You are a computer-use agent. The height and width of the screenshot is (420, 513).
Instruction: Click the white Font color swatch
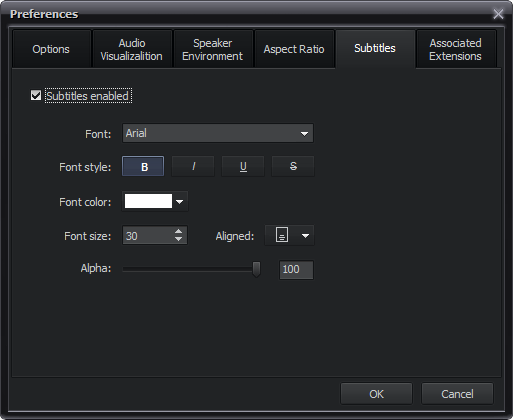(148, 201)
